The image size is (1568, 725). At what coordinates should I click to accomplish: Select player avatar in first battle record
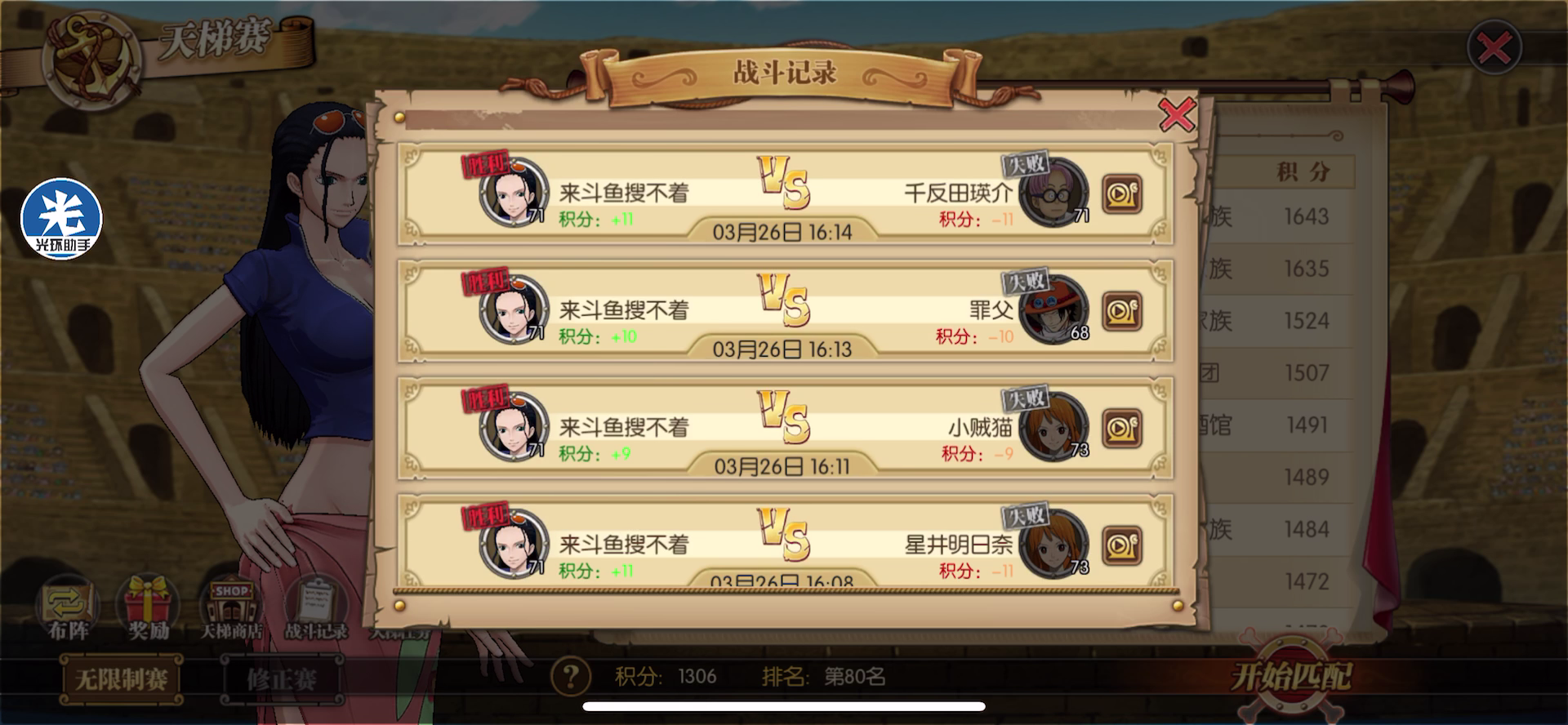514,193
